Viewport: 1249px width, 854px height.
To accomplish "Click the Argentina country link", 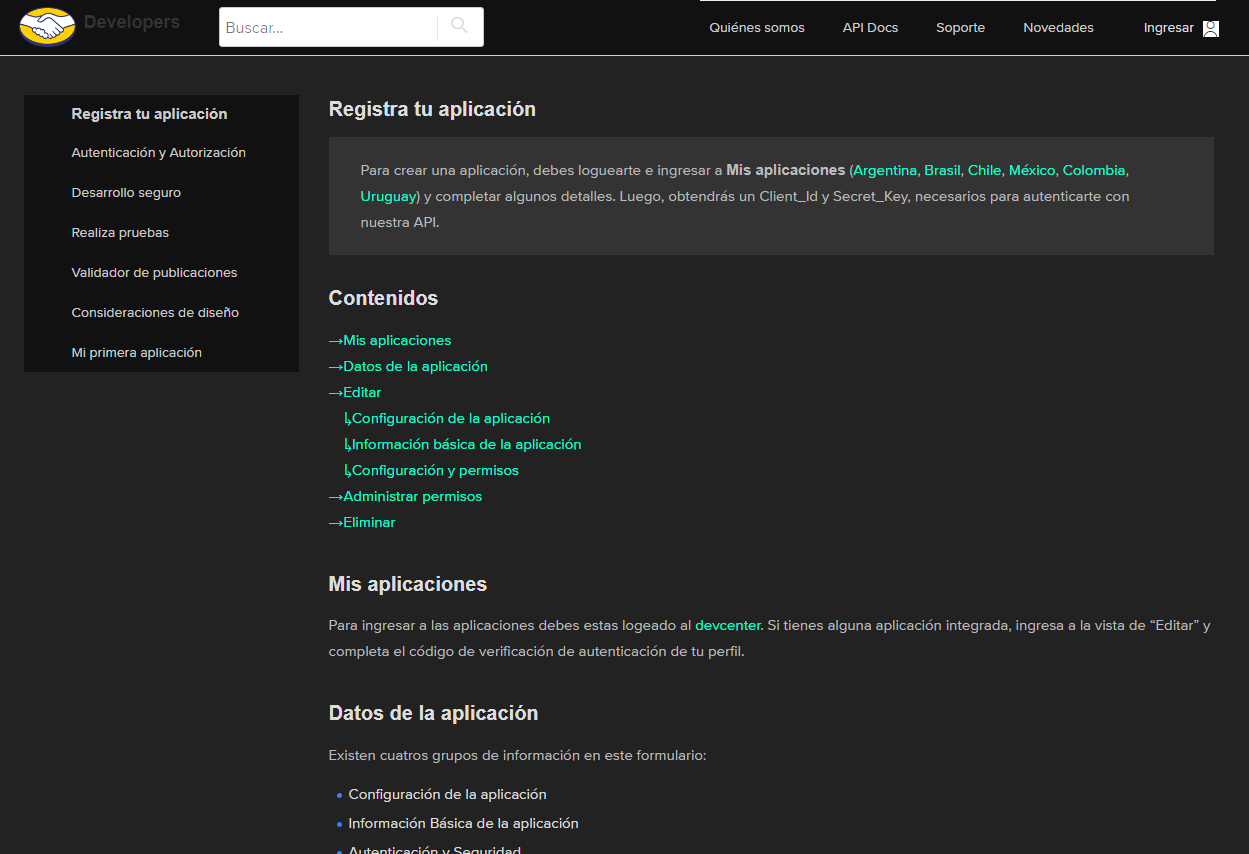I will pyautogui.click(x=884, y=171).
